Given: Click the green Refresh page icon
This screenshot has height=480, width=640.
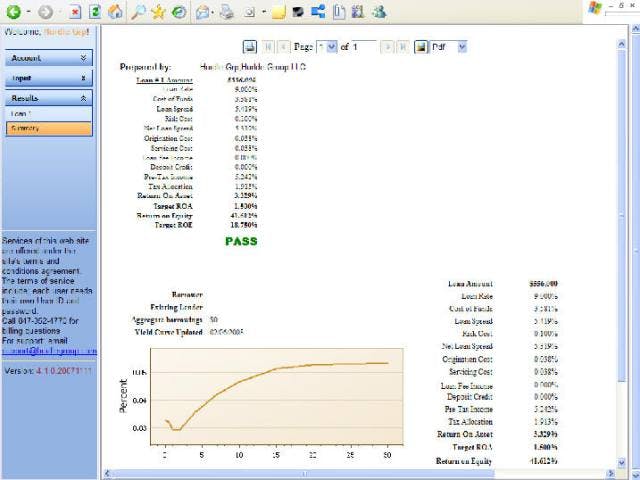Looking at the screenshot, I should (96, 12).
